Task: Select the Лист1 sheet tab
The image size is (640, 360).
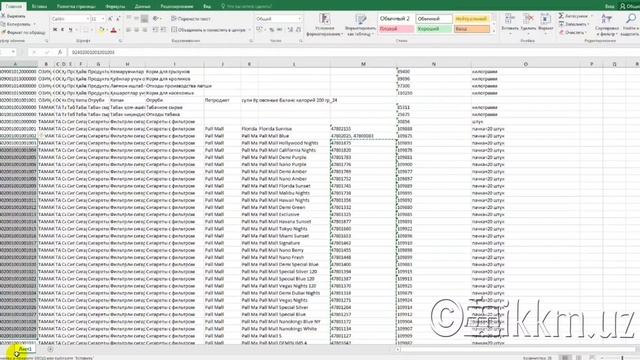Action: (x=25, y=349)
